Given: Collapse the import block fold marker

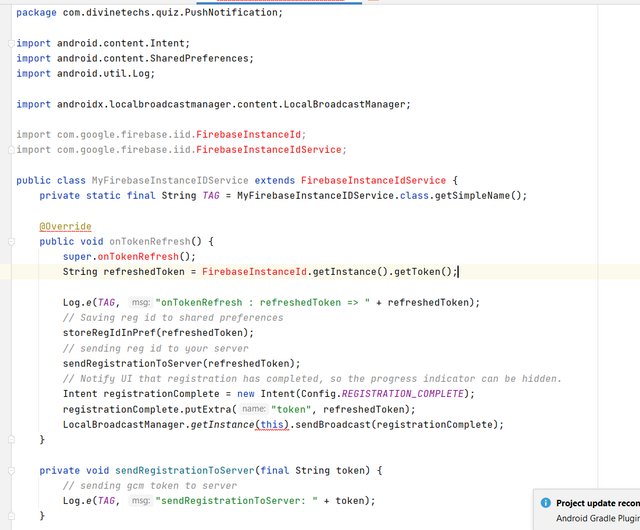Looking at the screenshot, I should [x=11, y=43].
